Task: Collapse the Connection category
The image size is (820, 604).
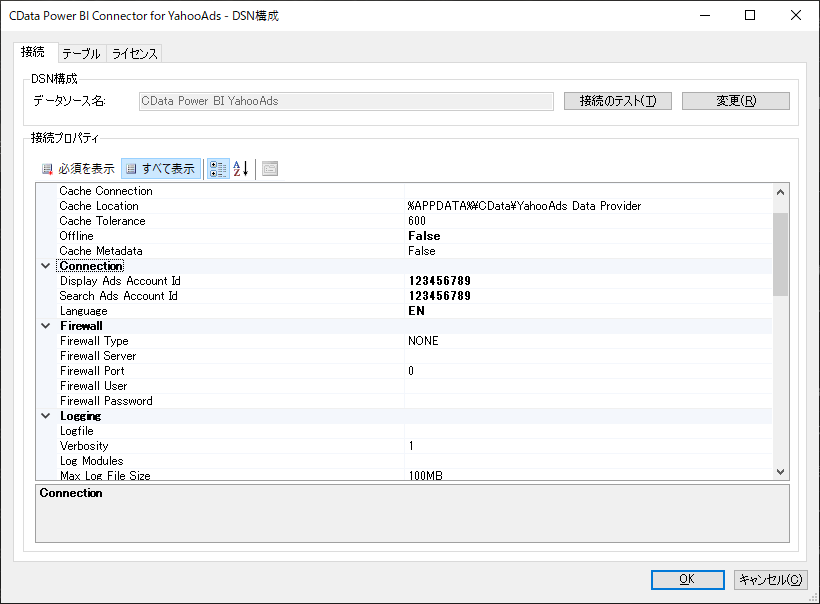Action: [45, 266]
